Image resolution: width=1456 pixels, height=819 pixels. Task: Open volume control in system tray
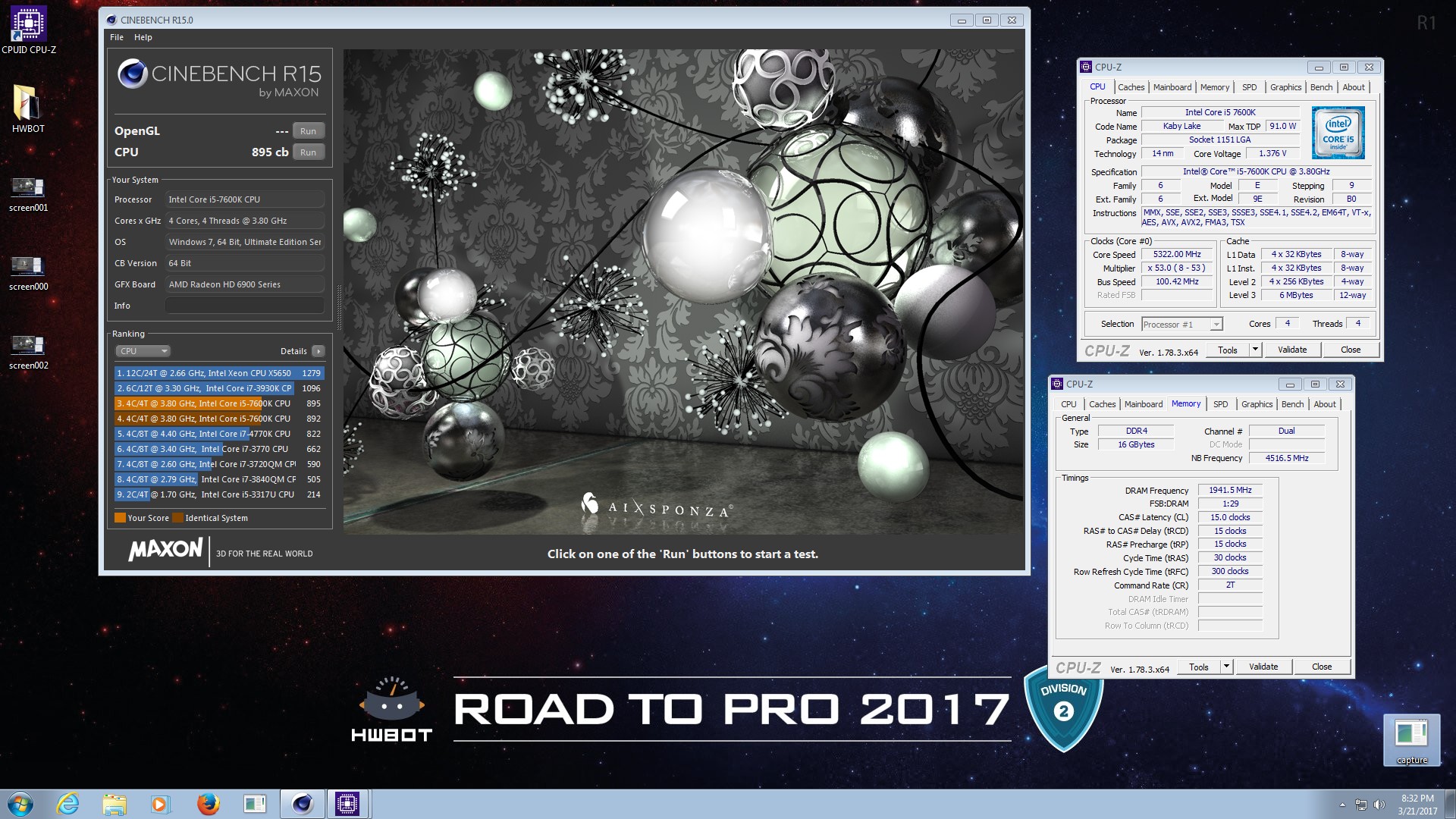1379,805
